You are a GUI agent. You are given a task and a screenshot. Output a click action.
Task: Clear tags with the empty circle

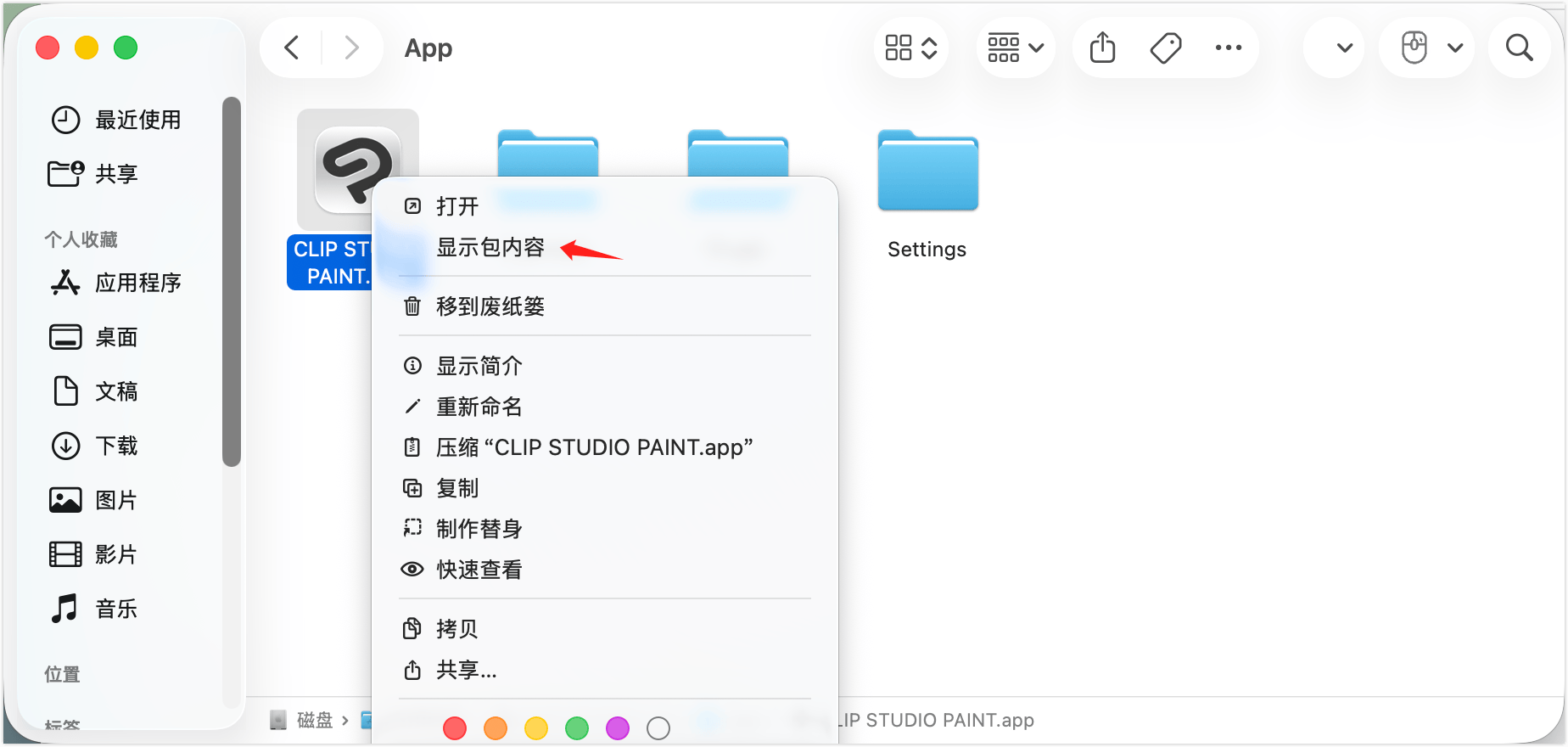658,727
